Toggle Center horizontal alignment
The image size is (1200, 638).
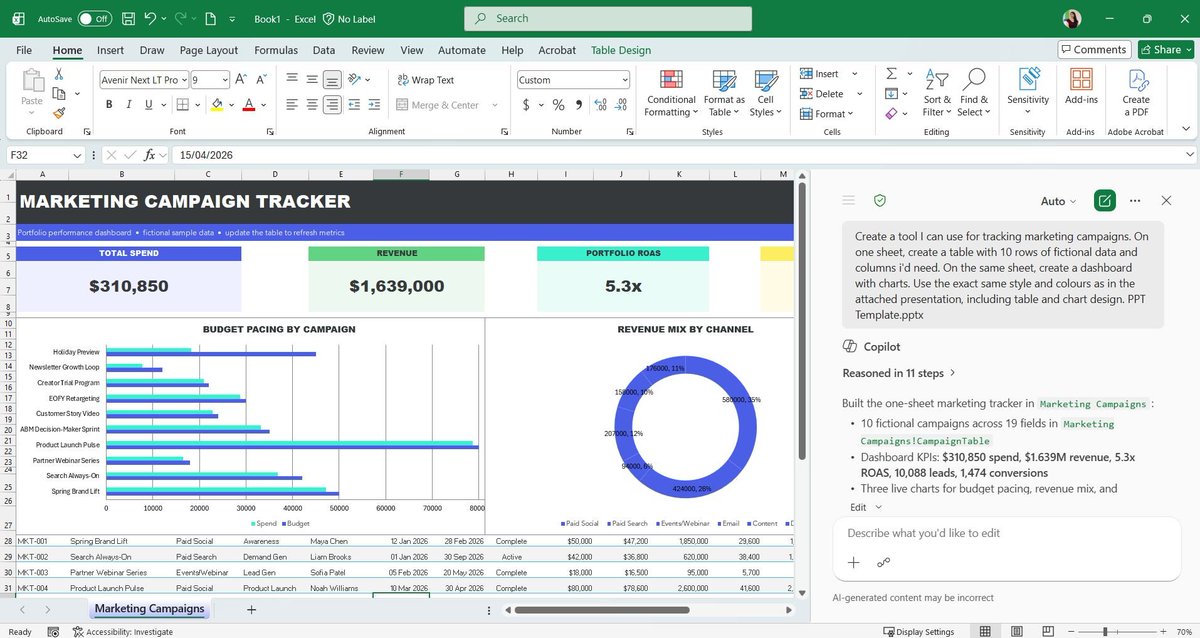(x=312, y=105)
